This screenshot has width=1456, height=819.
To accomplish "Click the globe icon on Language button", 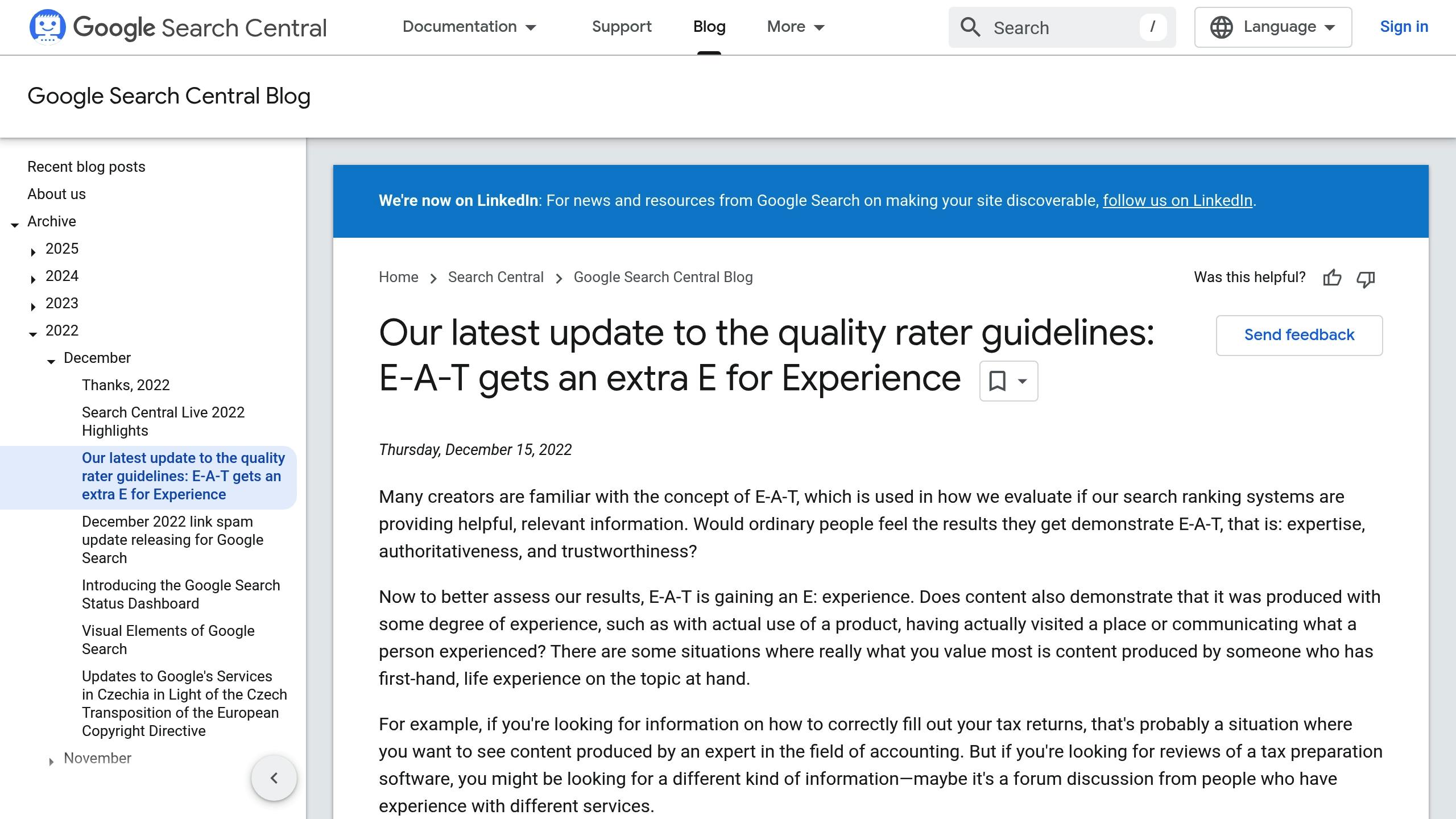I will tap(1221, 27).
